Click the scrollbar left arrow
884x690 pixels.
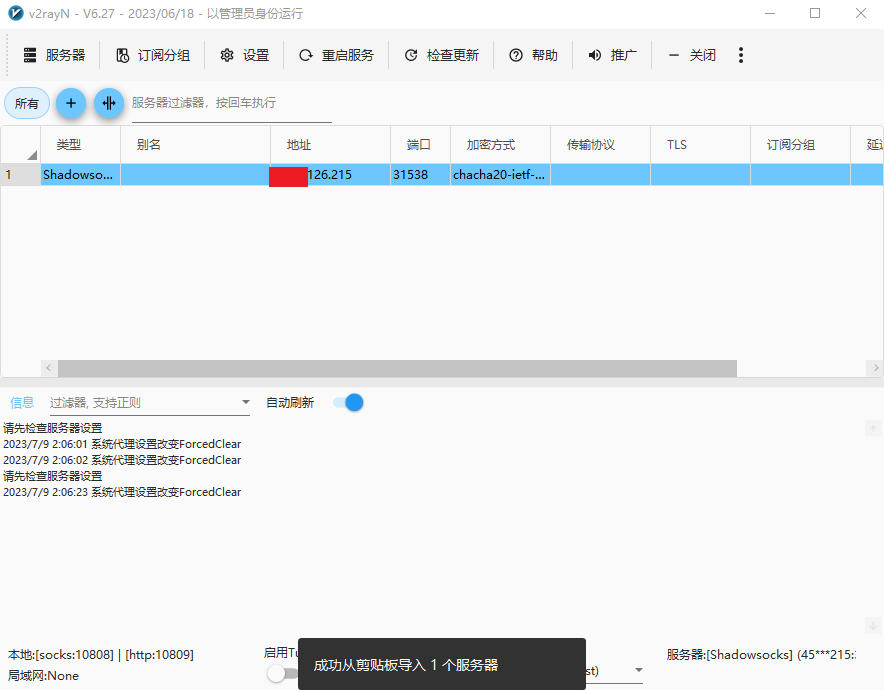pos(48,368)
